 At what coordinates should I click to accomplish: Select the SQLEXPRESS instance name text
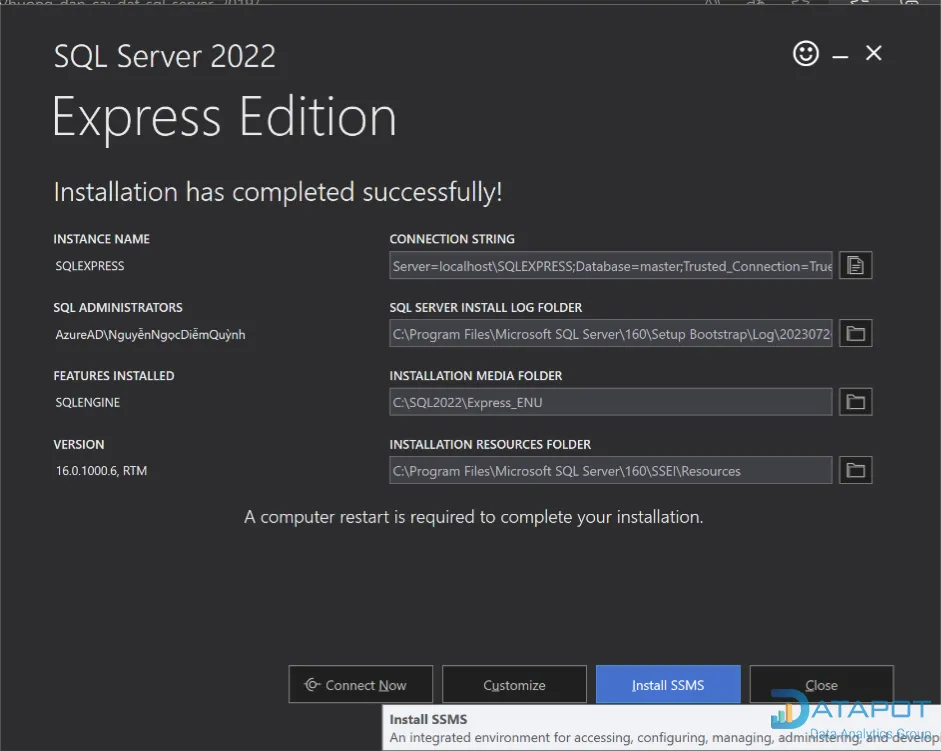pyautogui.click(x=90, y=266)
